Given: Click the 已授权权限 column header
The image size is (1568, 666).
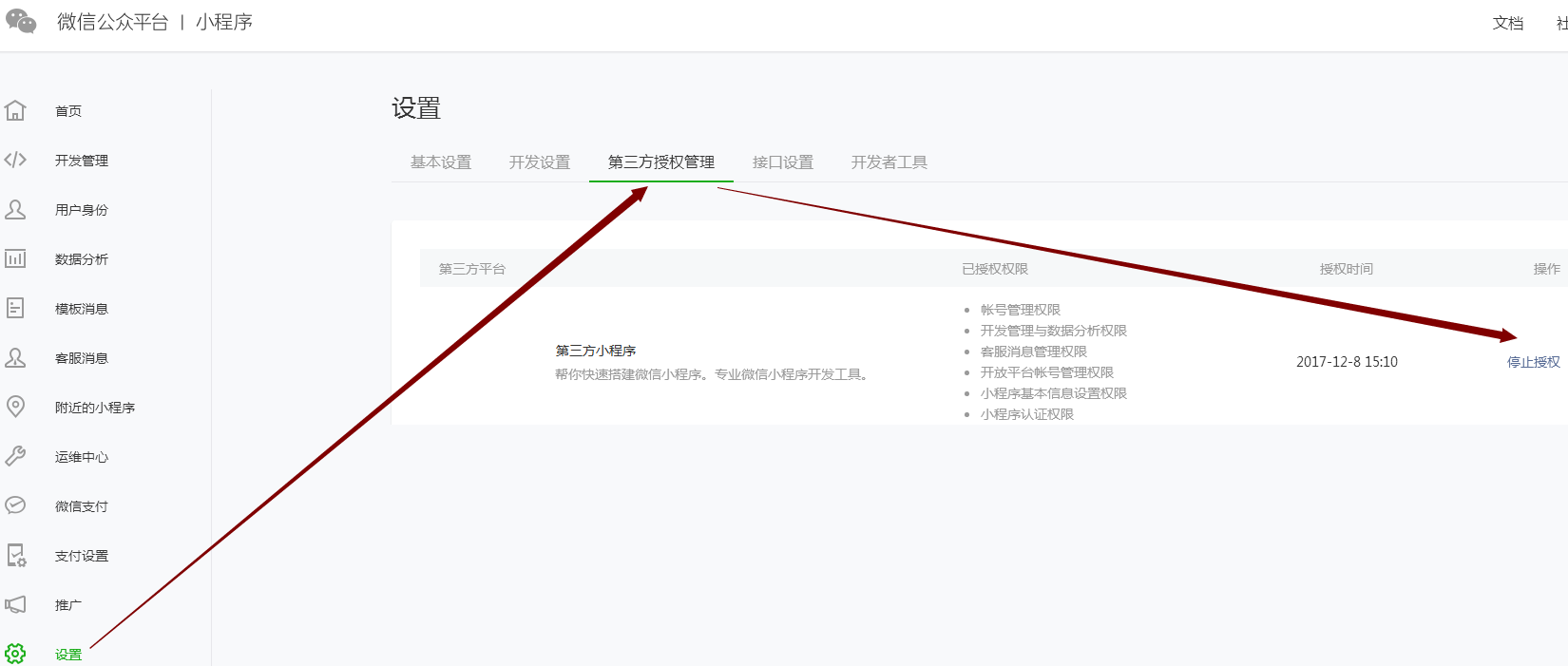Looking at the screenshot, I should (995, 269).
